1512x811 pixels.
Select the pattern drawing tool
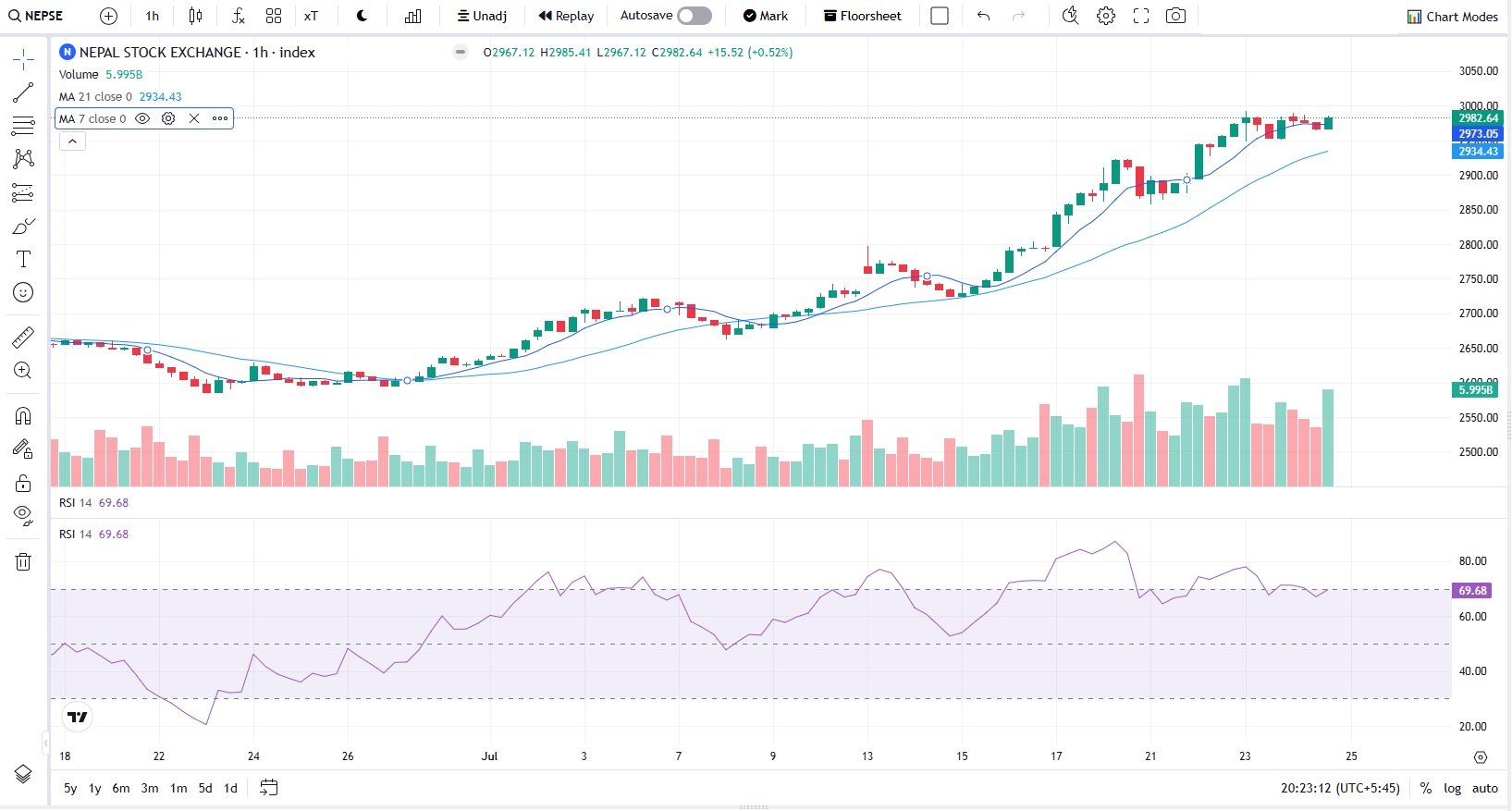(23, 159)
